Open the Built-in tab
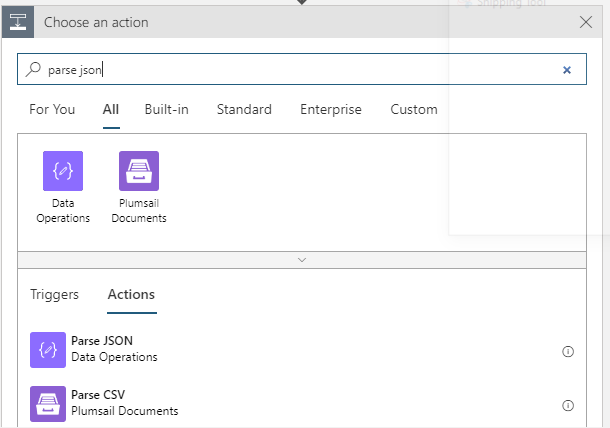 [166, 110]
